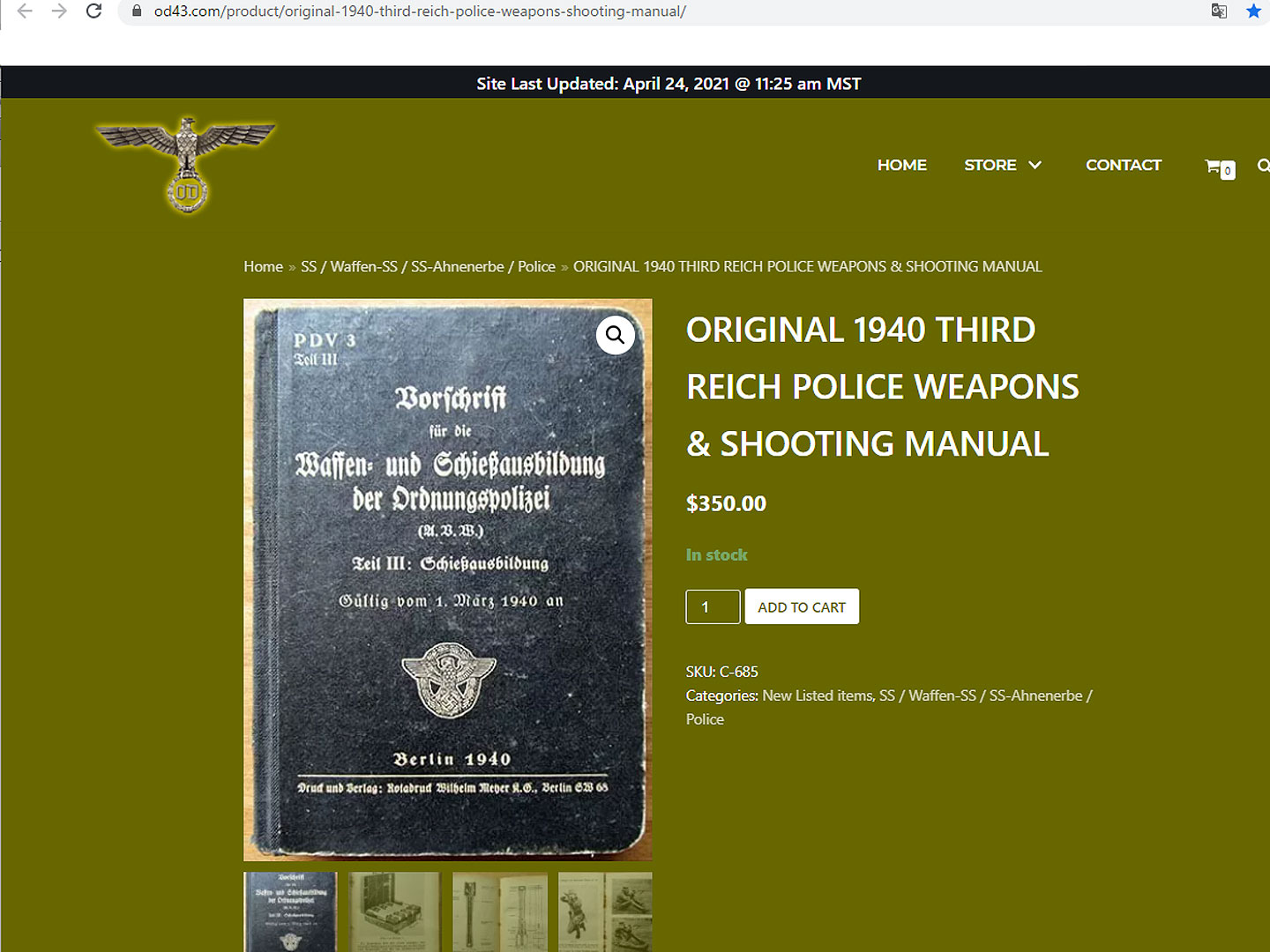Open the translate page icon
The width and height of the screenshot is (1270, 952).
(x=1219, y=11)
